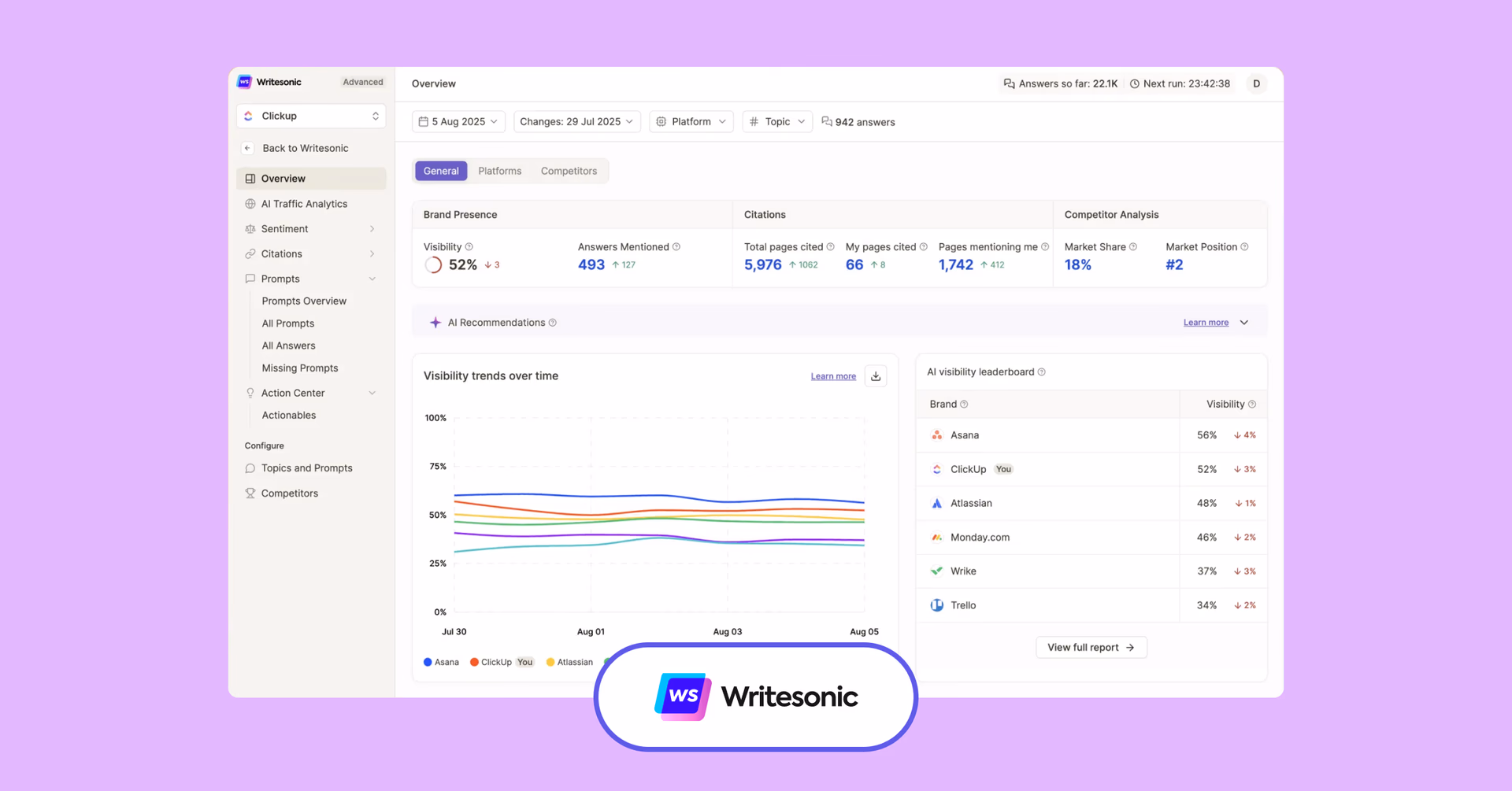Click info icon next to AI visibility leaderboard
This screenshot has width=1512, height=791.
click(1042, 372)
